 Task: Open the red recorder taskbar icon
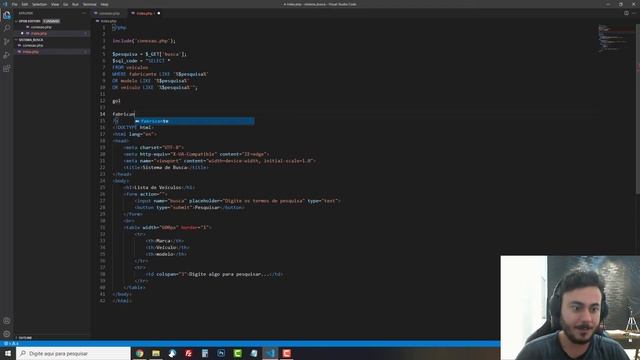click(287, 353)
